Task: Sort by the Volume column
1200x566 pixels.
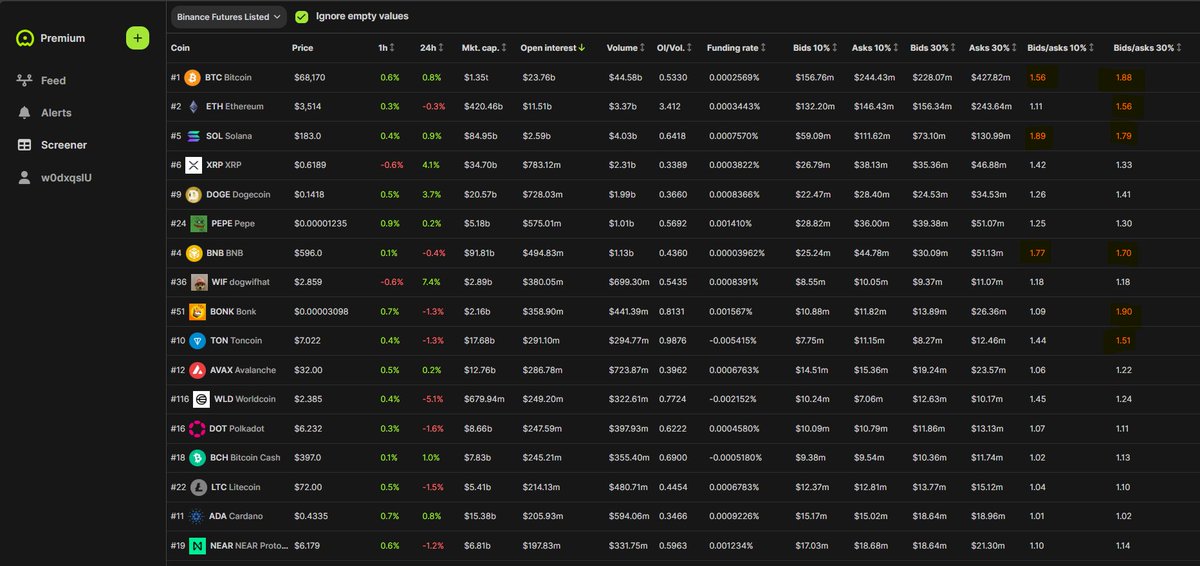Action: (627, 48)
